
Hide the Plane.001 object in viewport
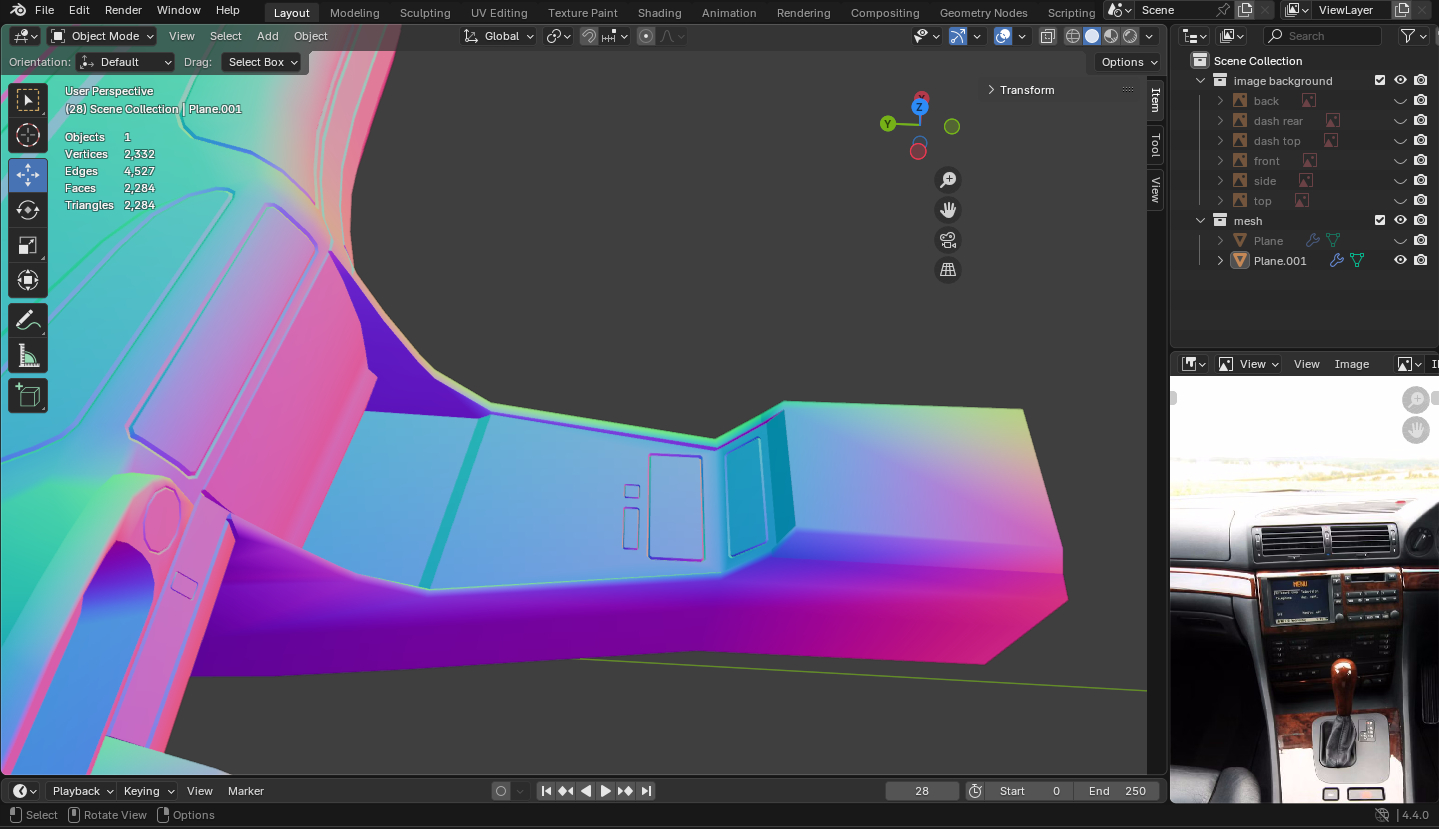point(1400,260)
